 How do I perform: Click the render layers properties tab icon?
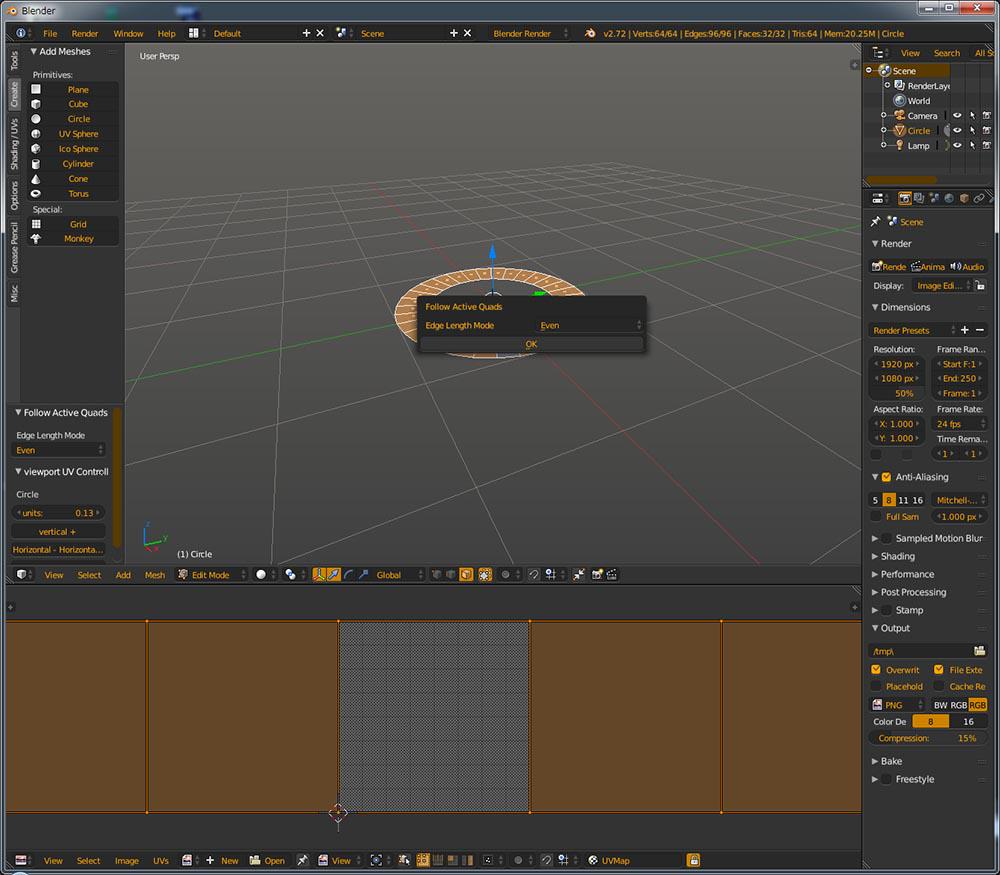coord(919,198)
